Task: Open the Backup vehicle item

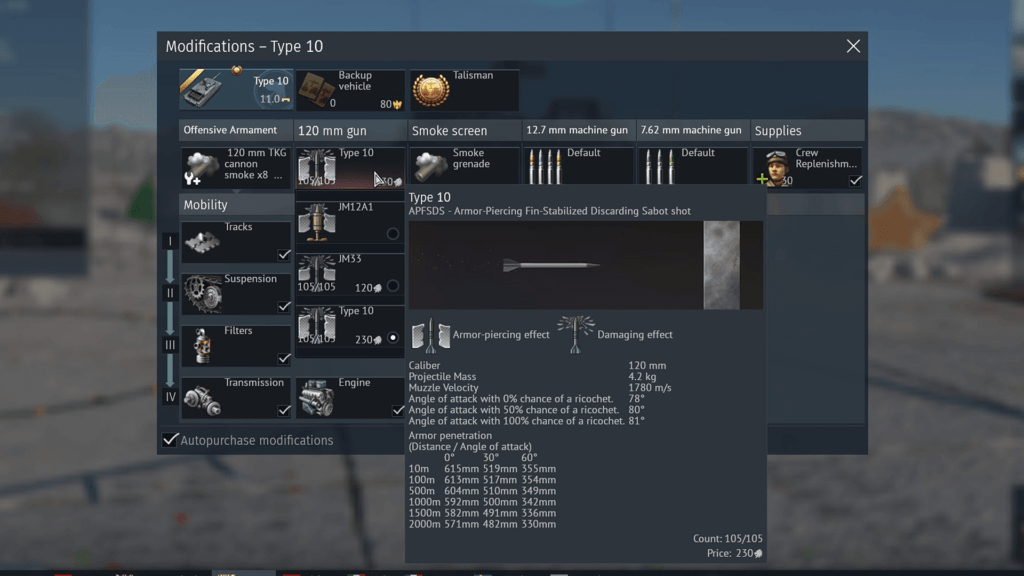Action: pos(350,89)
